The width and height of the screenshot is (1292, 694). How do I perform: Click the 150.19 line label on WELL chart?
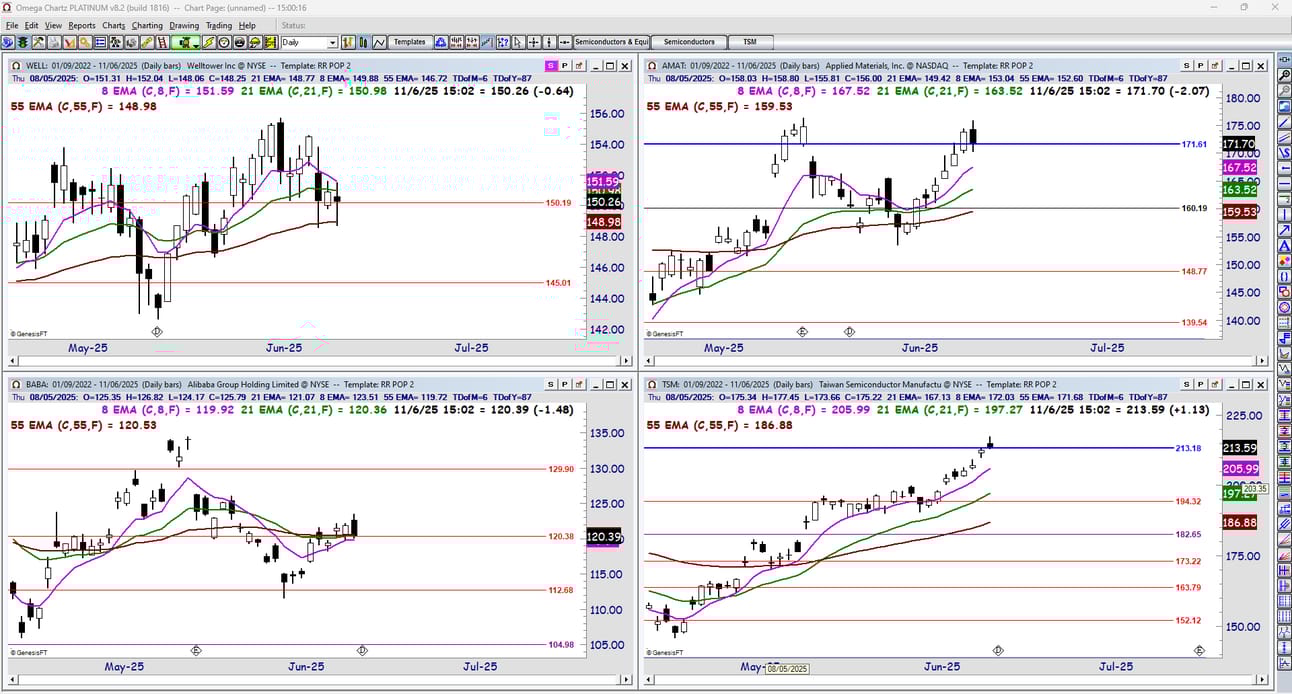[x=558, y=203]
